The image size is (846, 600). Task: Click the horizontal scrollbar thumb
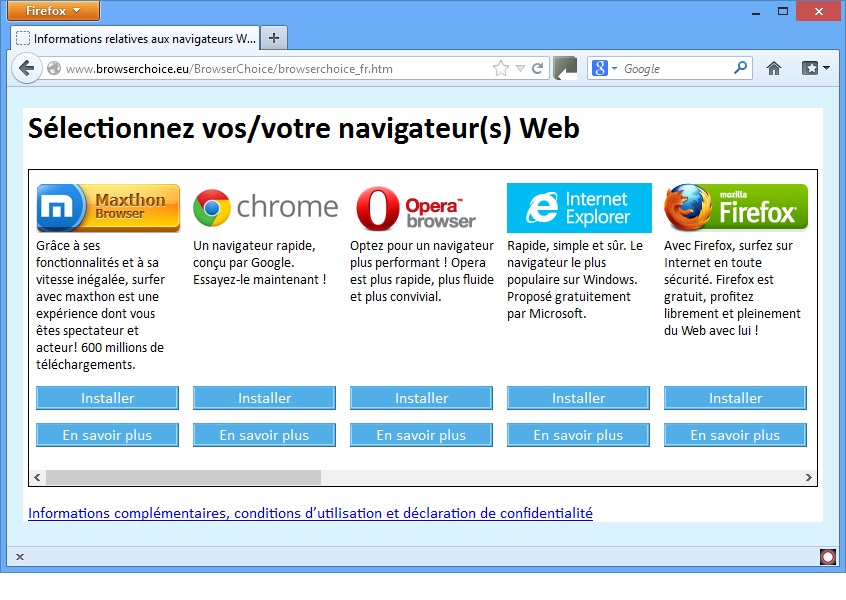[183, 477]
